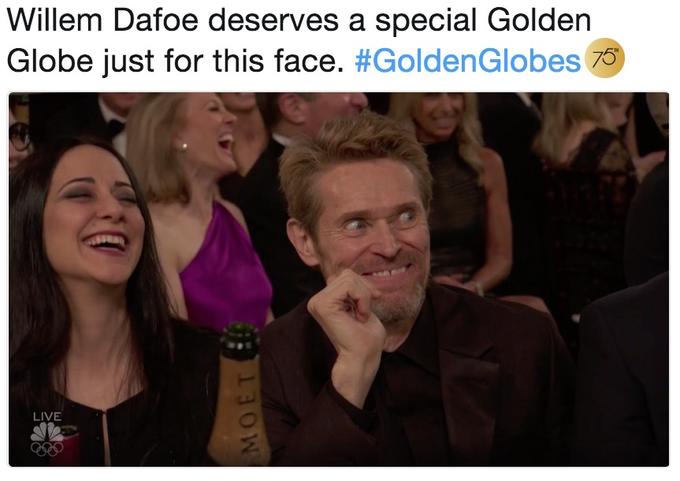Click the word "Globe" starting the second line

50,61
